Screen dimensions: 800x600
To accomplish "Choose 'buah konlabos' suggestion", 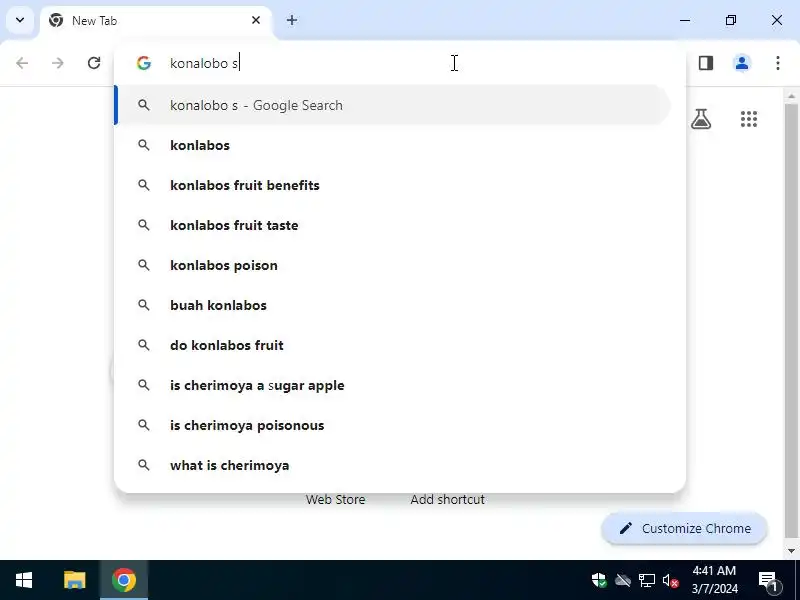I will pyautogui.click(x=393, y=305).
